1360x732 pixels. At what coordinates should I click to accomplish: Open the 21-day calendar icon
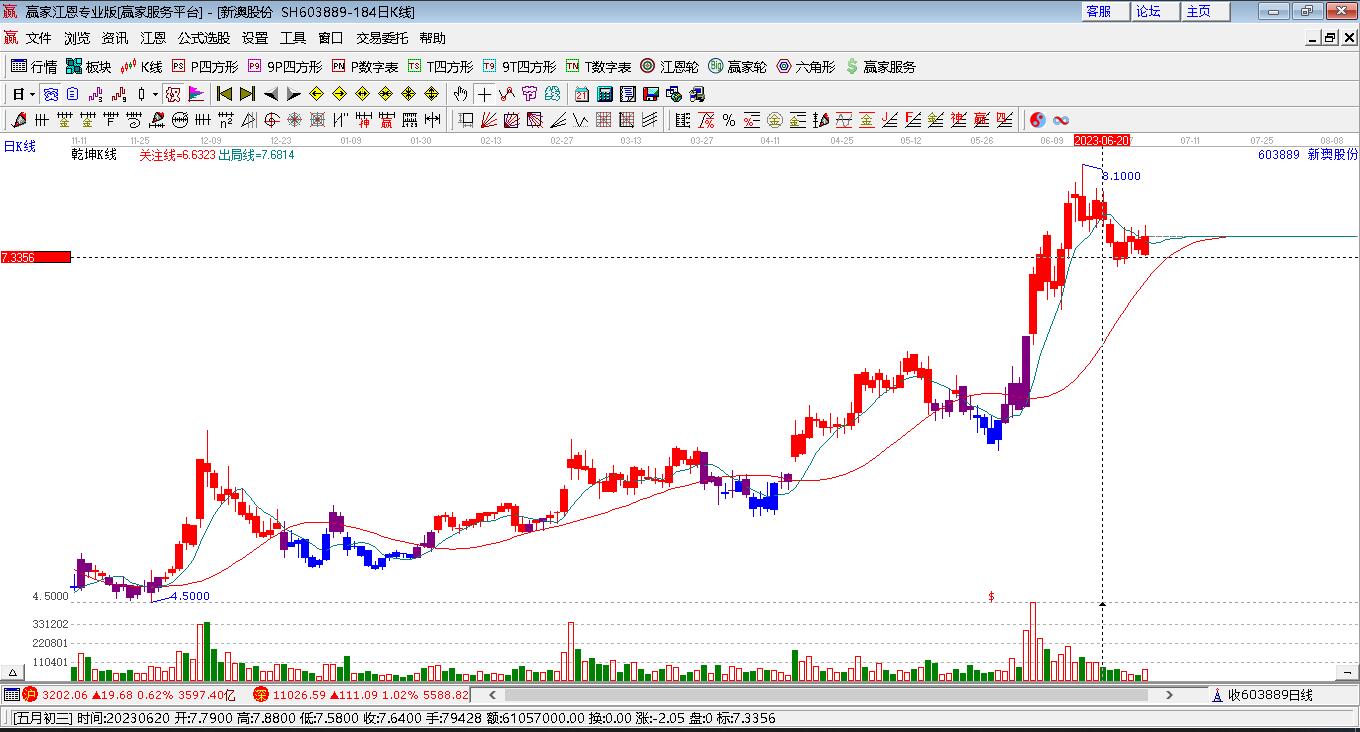[583, 93]
